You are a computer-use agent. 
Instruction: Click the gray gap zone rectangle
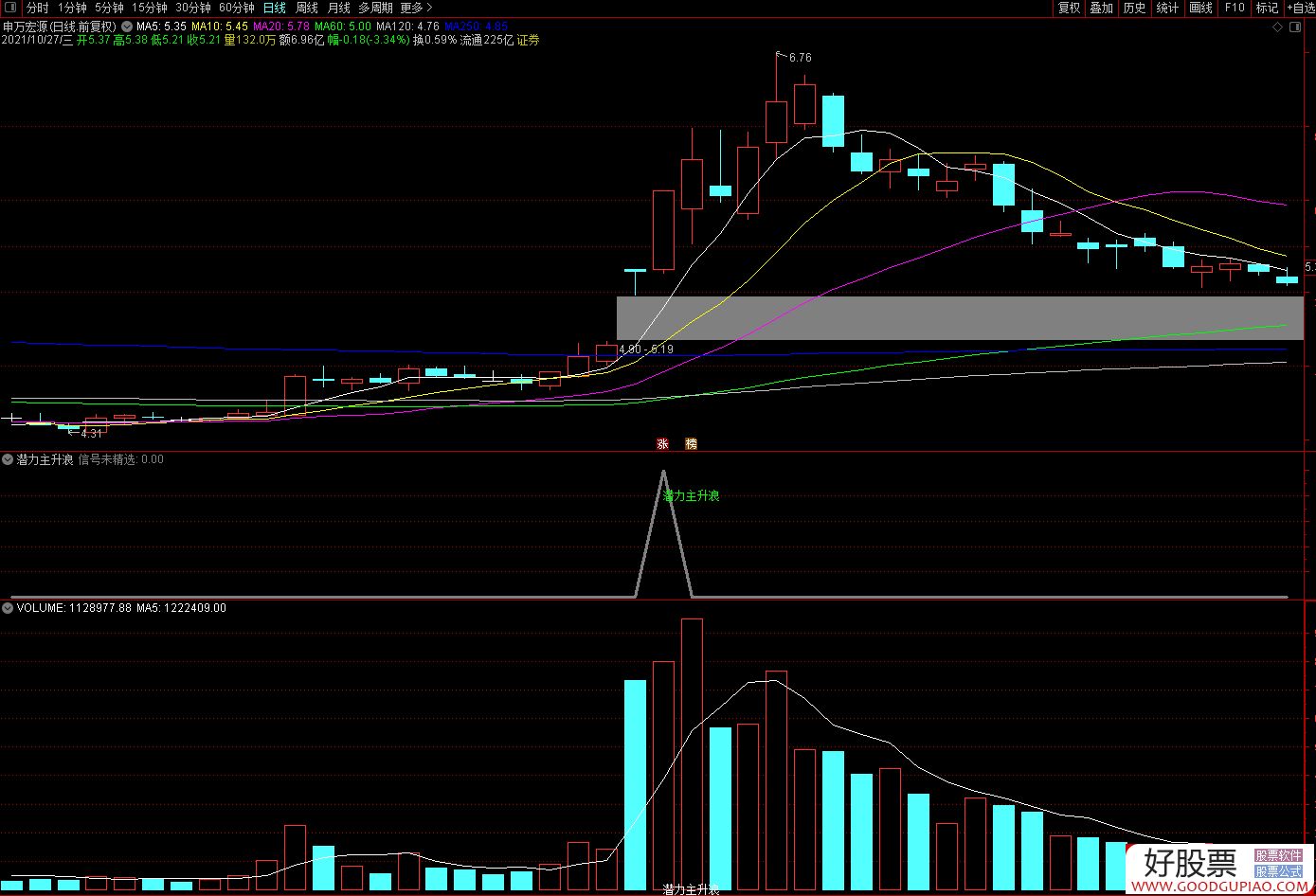tap(960, 318)
